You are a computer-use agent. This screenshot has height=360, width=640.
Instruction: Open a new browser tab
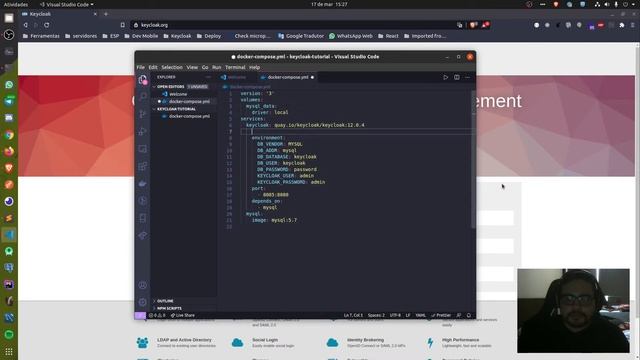tap(106, 14)
